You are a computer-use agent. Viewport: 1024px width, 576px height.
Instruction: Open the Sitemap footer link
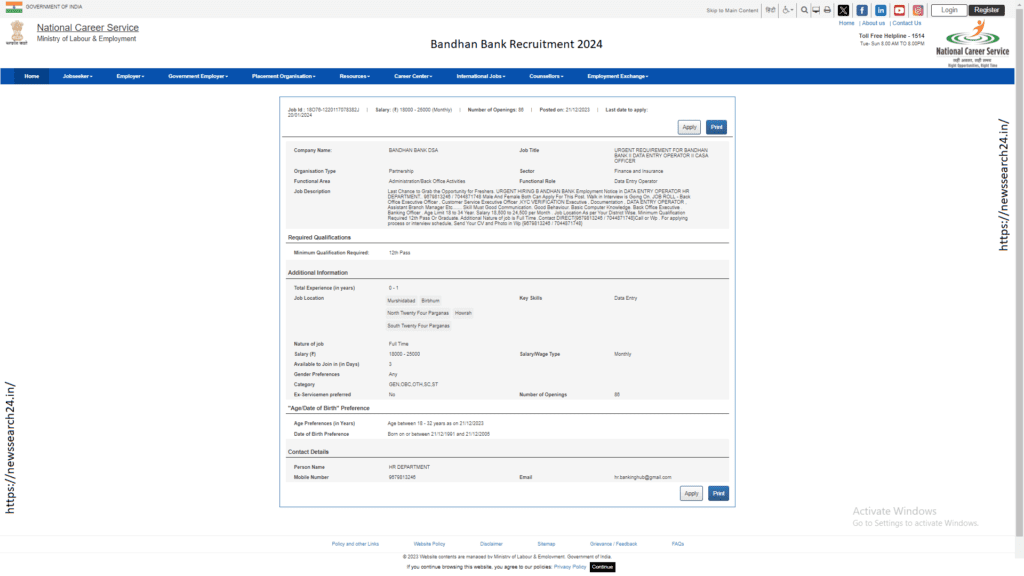point(546,544)
